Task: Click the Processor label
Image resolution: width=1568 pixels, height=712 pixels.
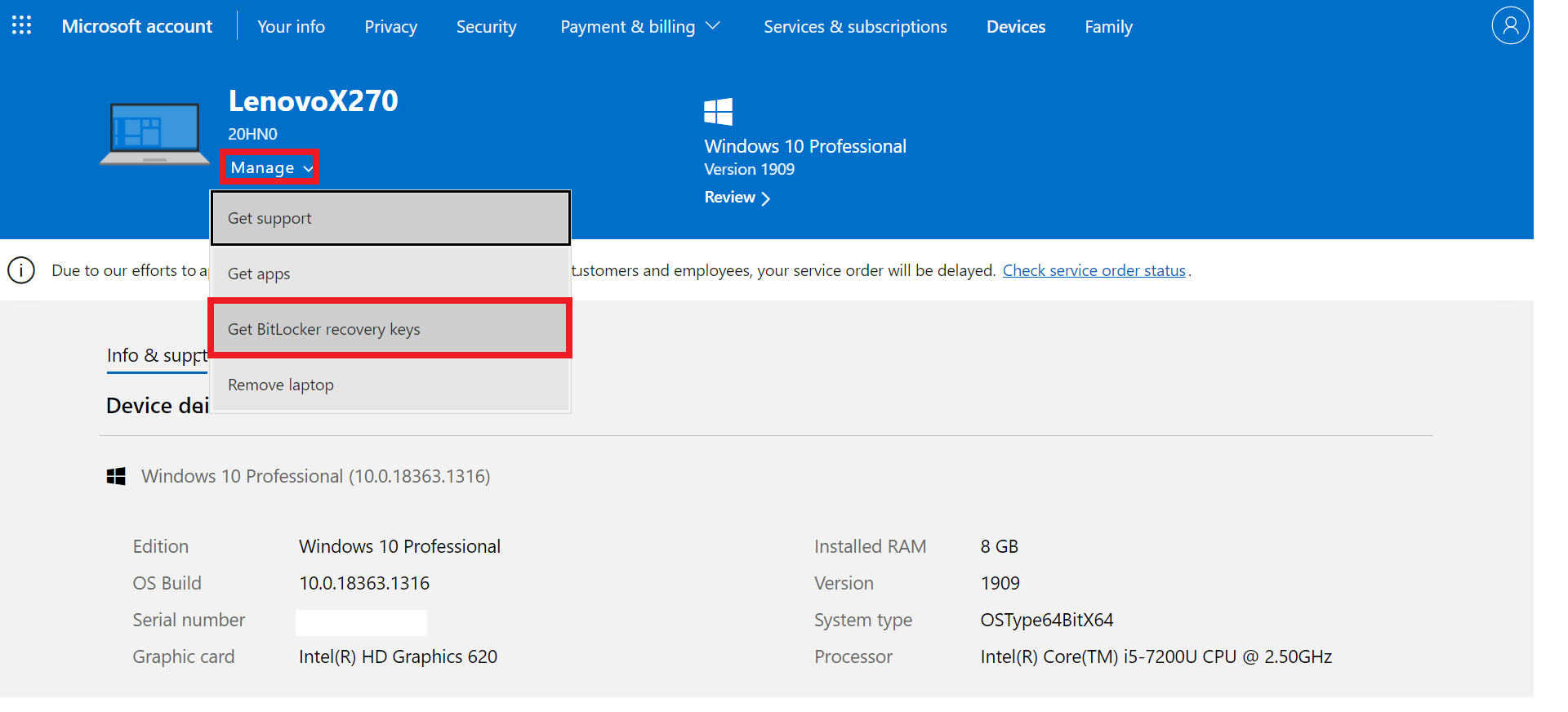Action: (853, 656)
